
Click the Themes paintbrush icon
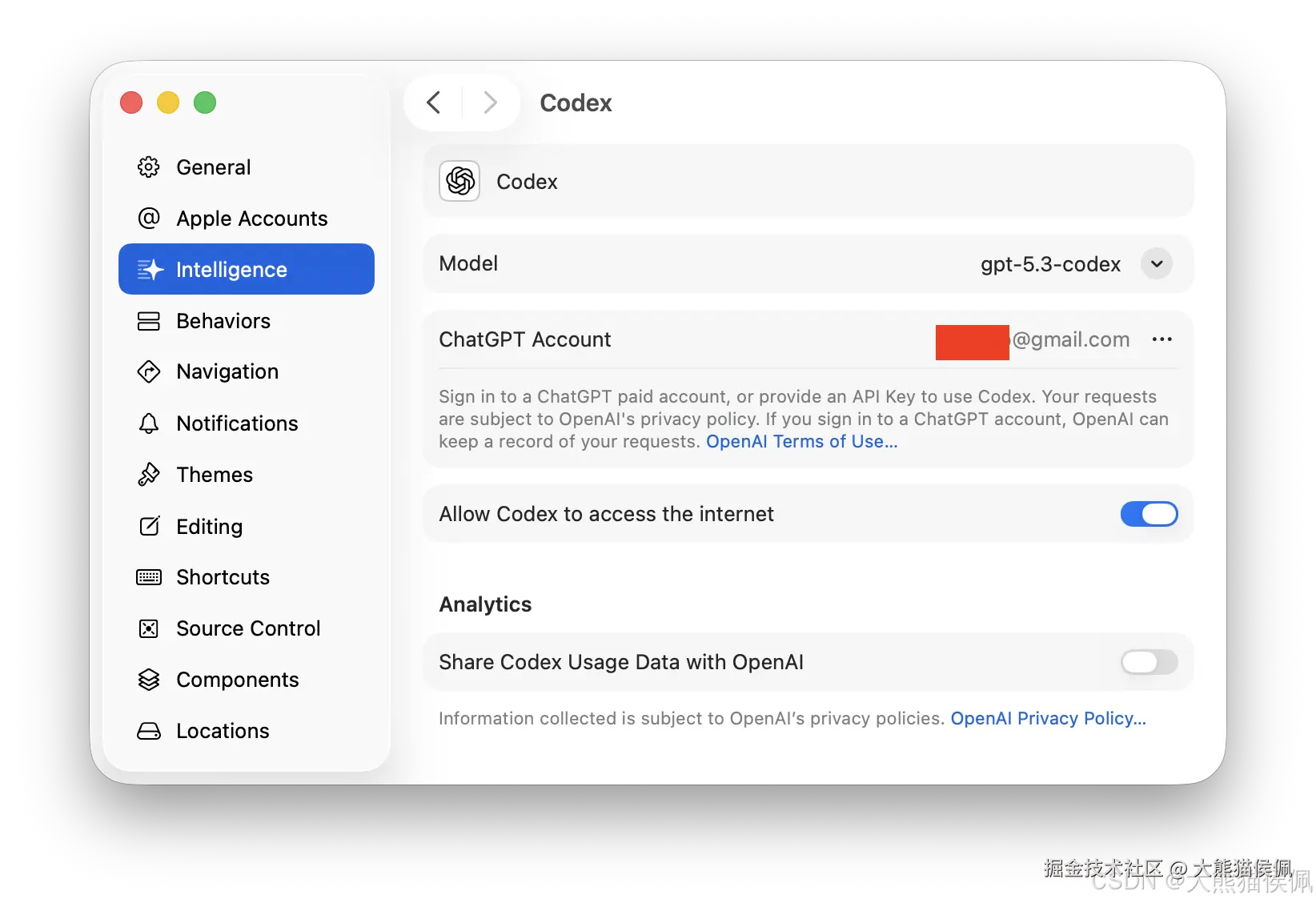[x=149, y=475]
